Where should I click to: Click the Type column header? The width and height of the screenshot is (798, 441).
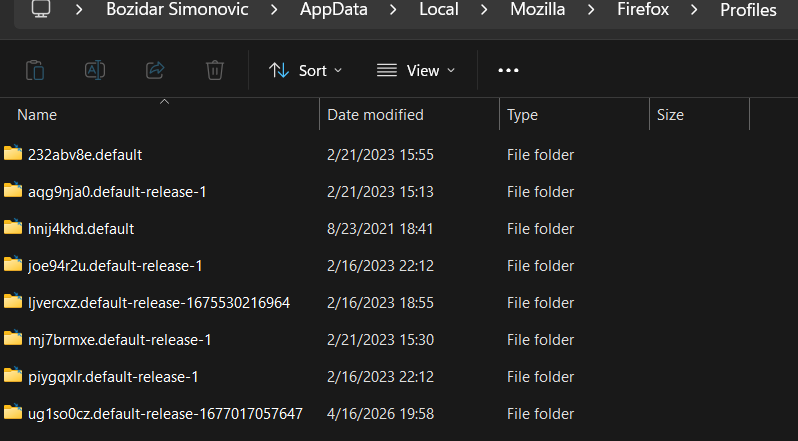(523, 115)
